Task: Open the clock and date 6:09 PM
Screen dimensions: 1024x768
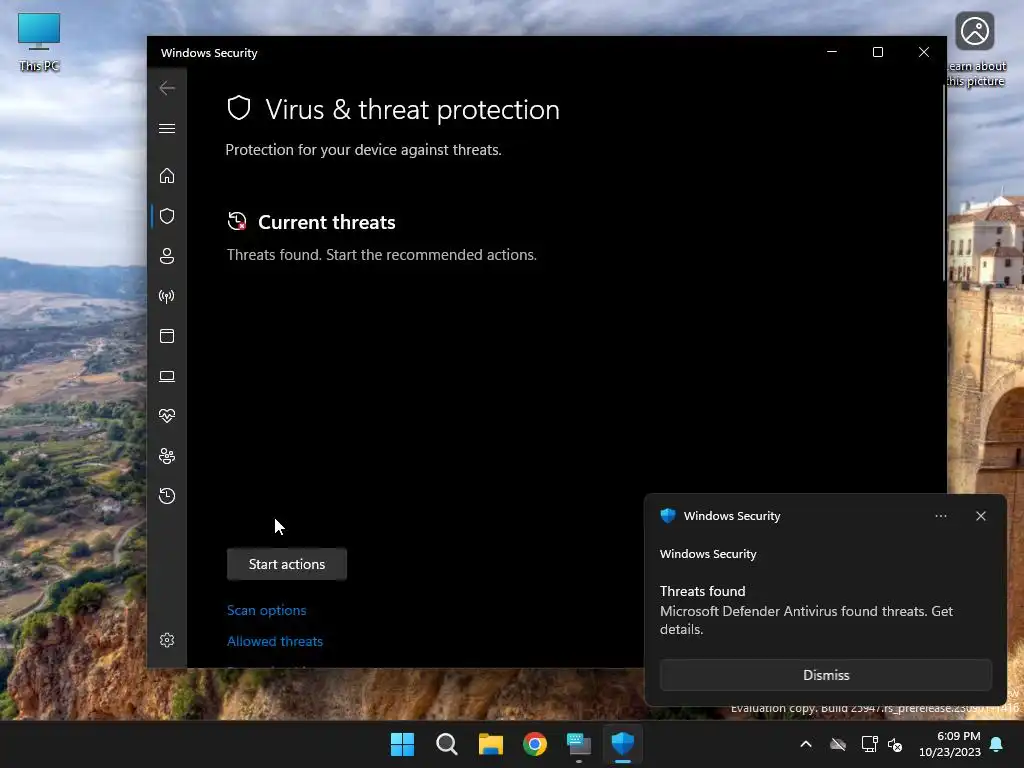Action: pos(950,744)
